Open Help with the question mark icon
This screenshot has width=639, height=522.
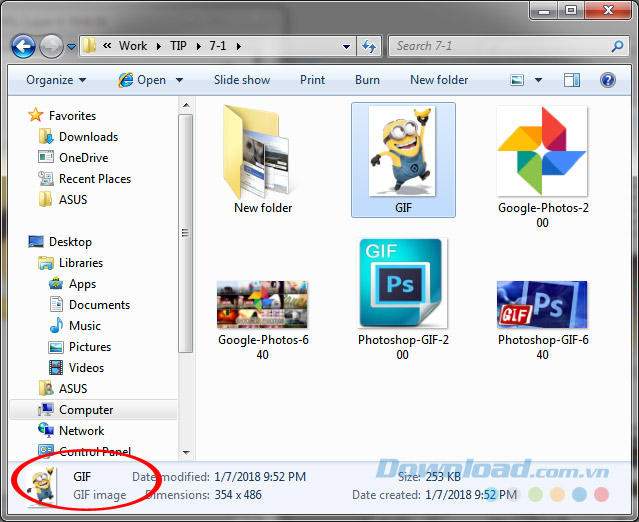[607, 80]
